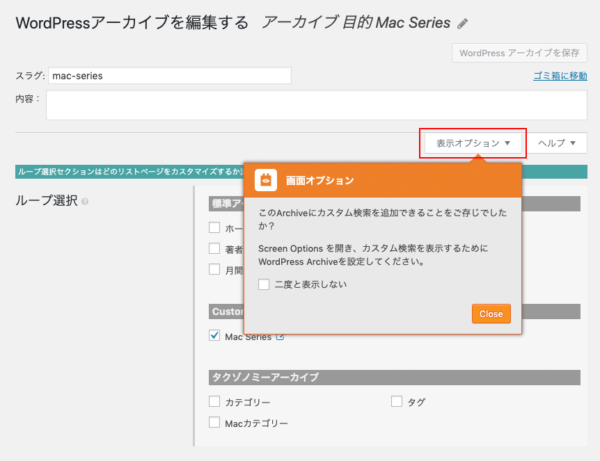The width and height of the screenshot is (600, 461).
Task: Expand the ヘルプ dropdown
Action: (557, 143)
